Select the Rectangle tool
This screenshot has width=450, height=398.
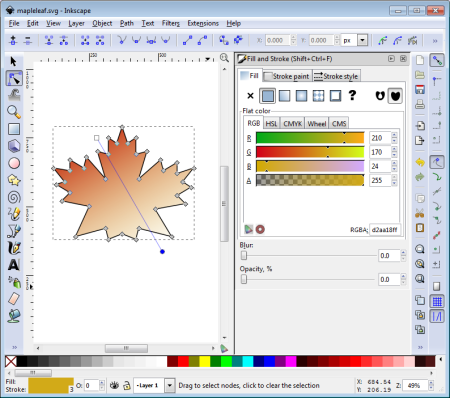point(14,129)
